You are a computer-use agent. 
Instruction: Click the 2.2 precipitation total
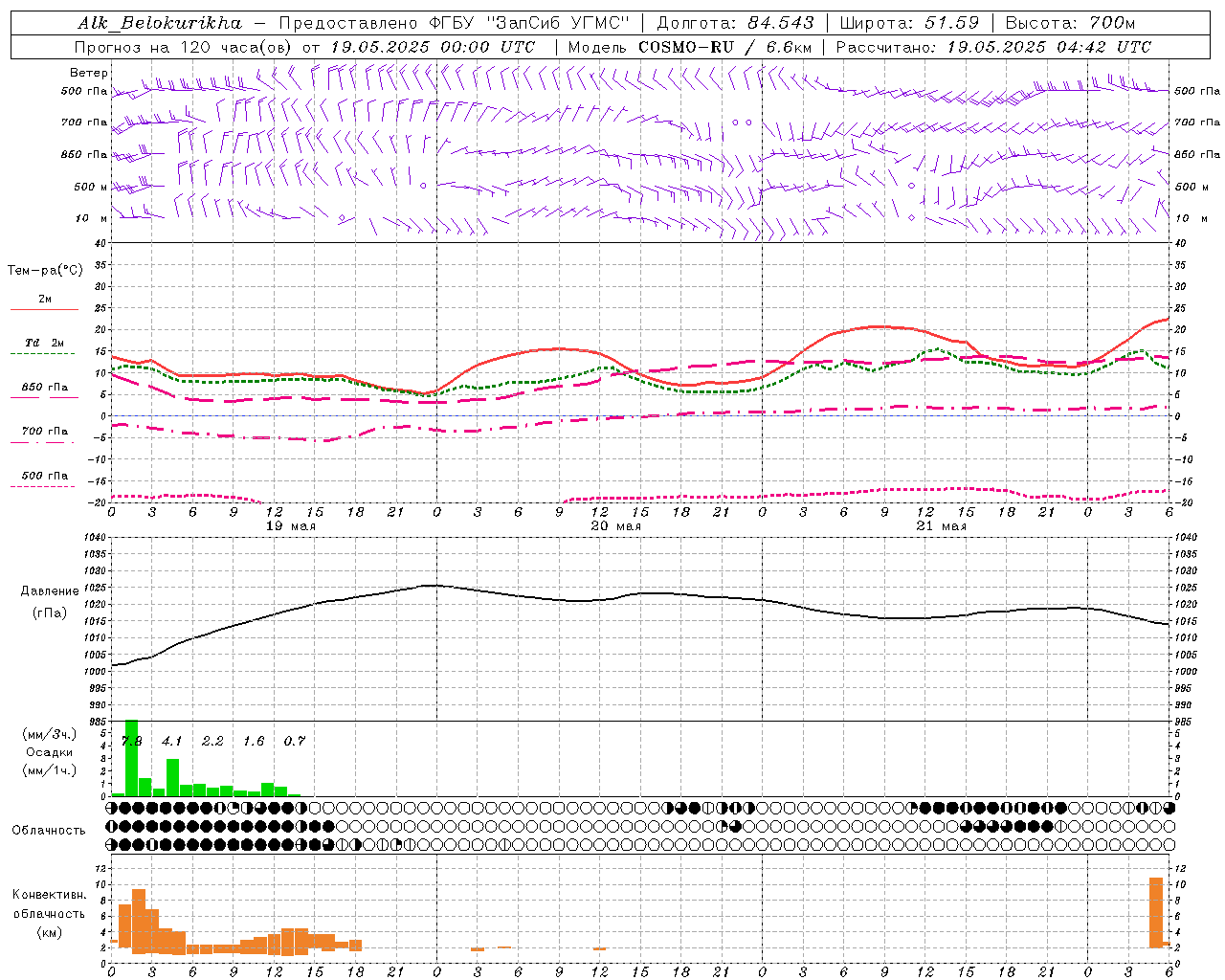click(x=212, y=742)
